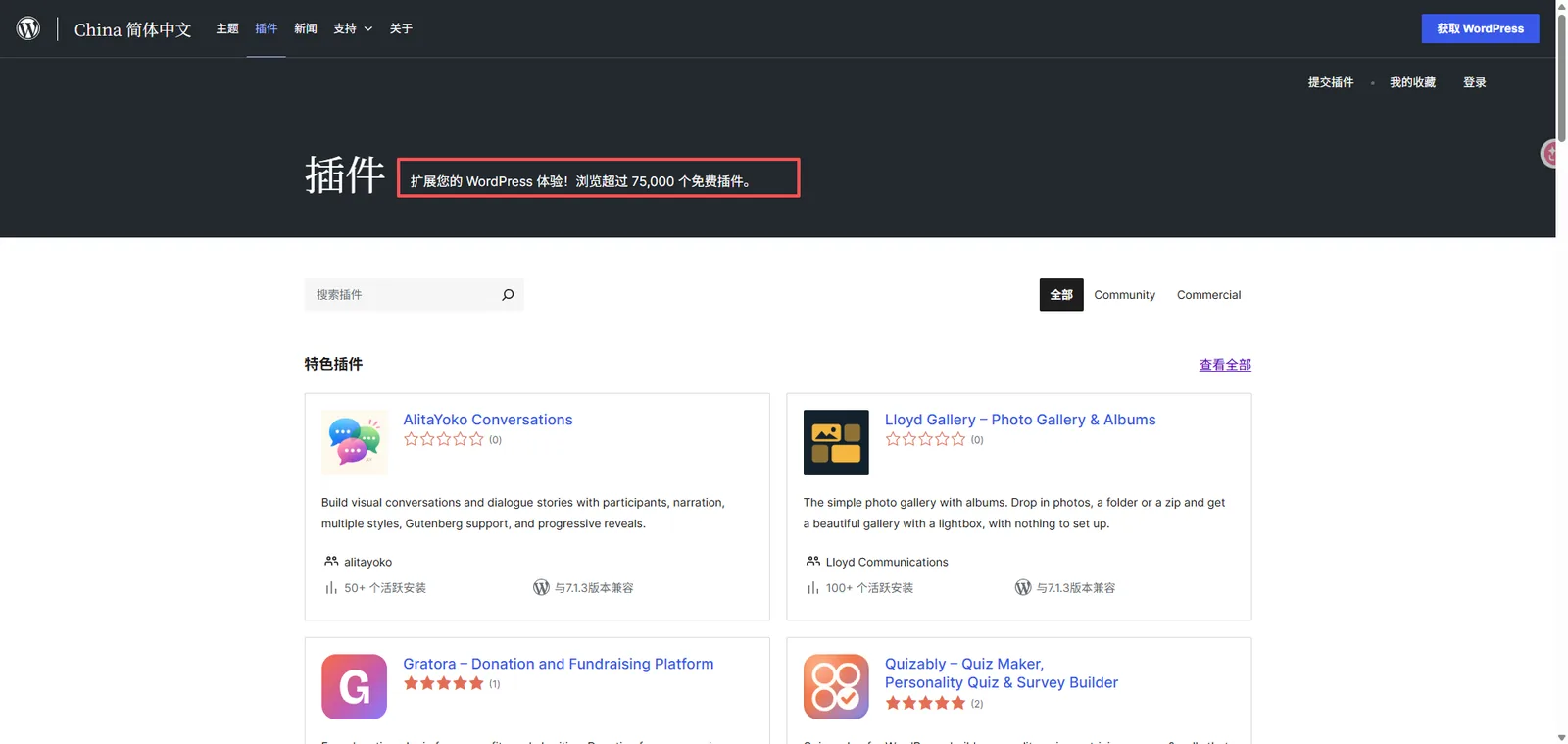Open AlitaYoko Conversations plugin icon

[x=354, y=442]
